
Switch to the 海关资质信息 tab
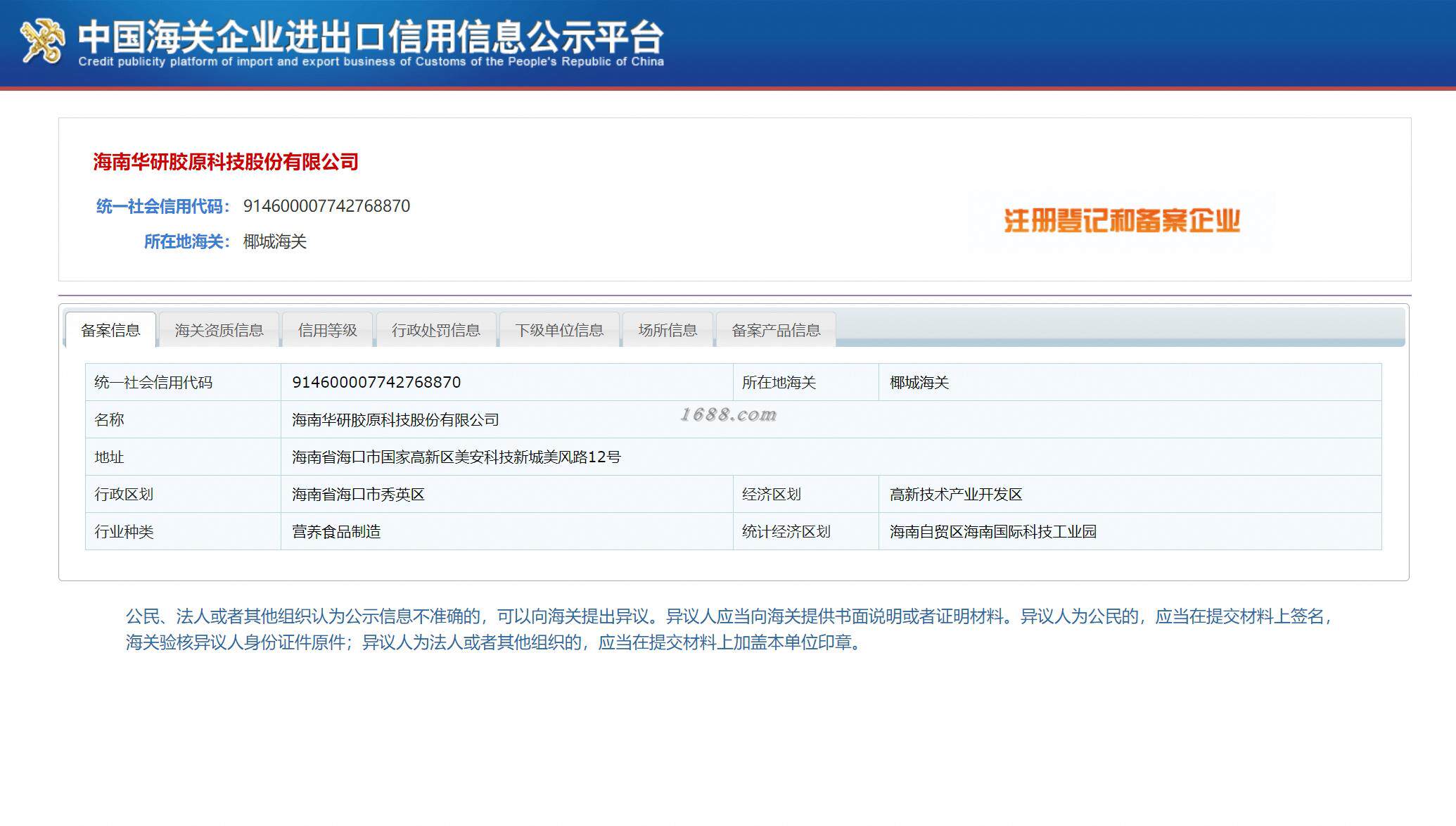tap(219, 330)
